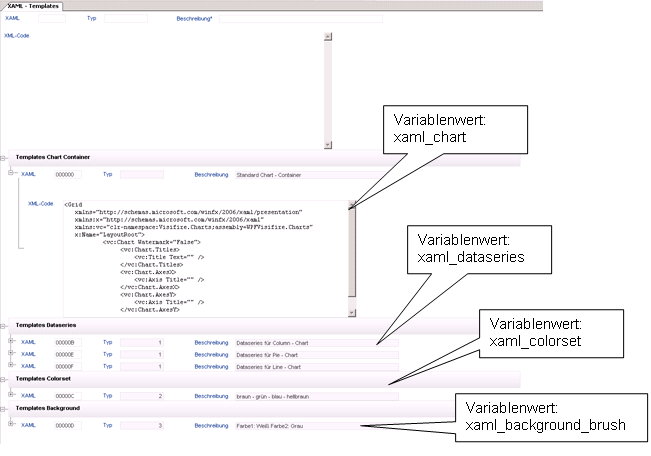Image resolution: width=651 pixels, height=456 pixels.
Task: Click the down arrow of the Grid XML-Code scrollbar
Action: tap(352, 313)
